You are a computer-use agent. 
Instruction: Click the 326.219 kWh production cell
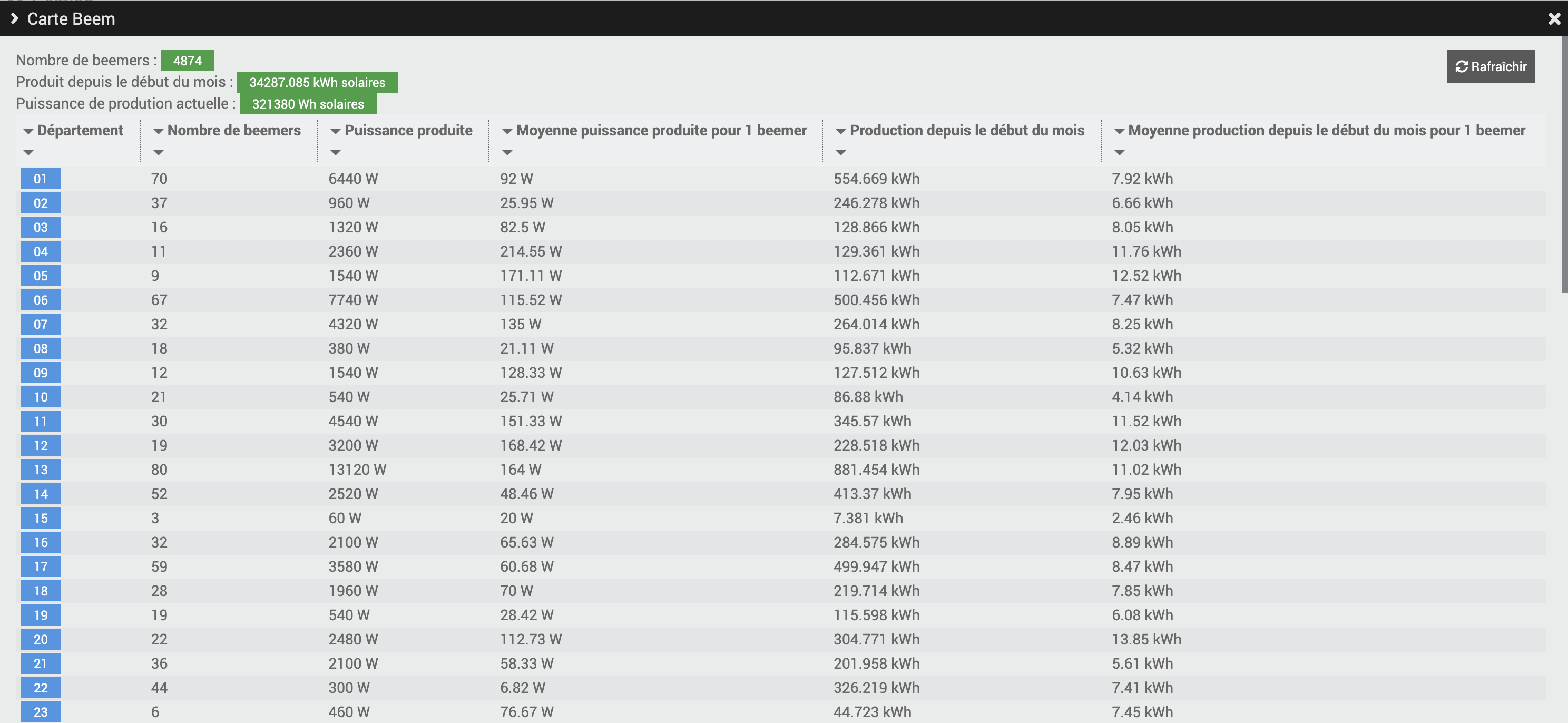click(877, 688)
